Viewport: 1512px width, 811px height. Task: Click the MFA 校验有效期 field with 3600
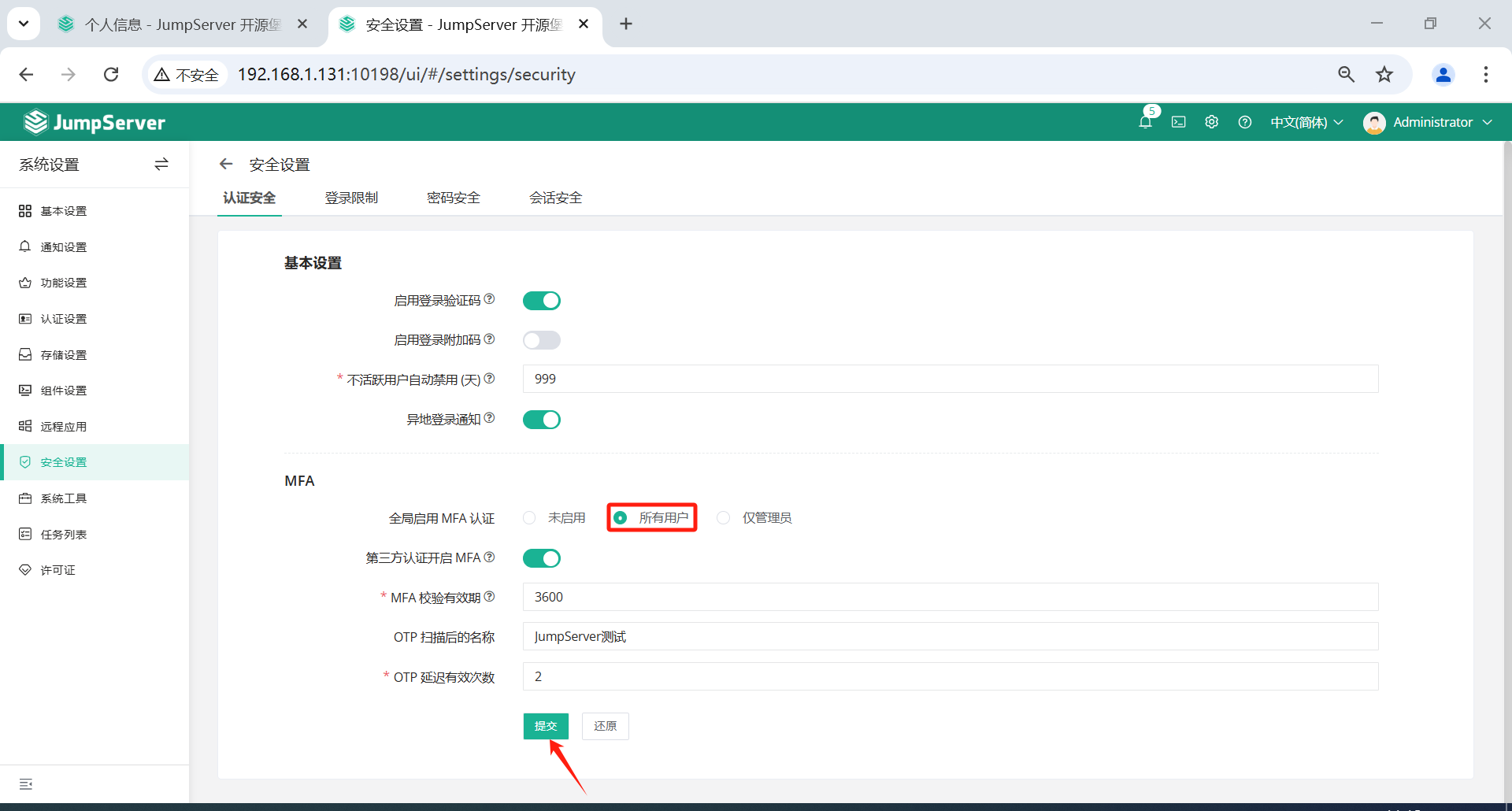pyautogui.click(x=951, y=597)
